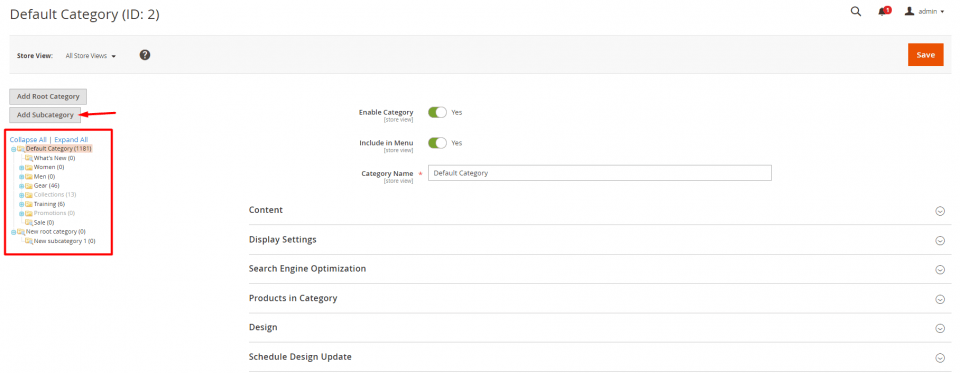
Task: Open the admin account dropdown menu
Action: (x=931, y=12)
